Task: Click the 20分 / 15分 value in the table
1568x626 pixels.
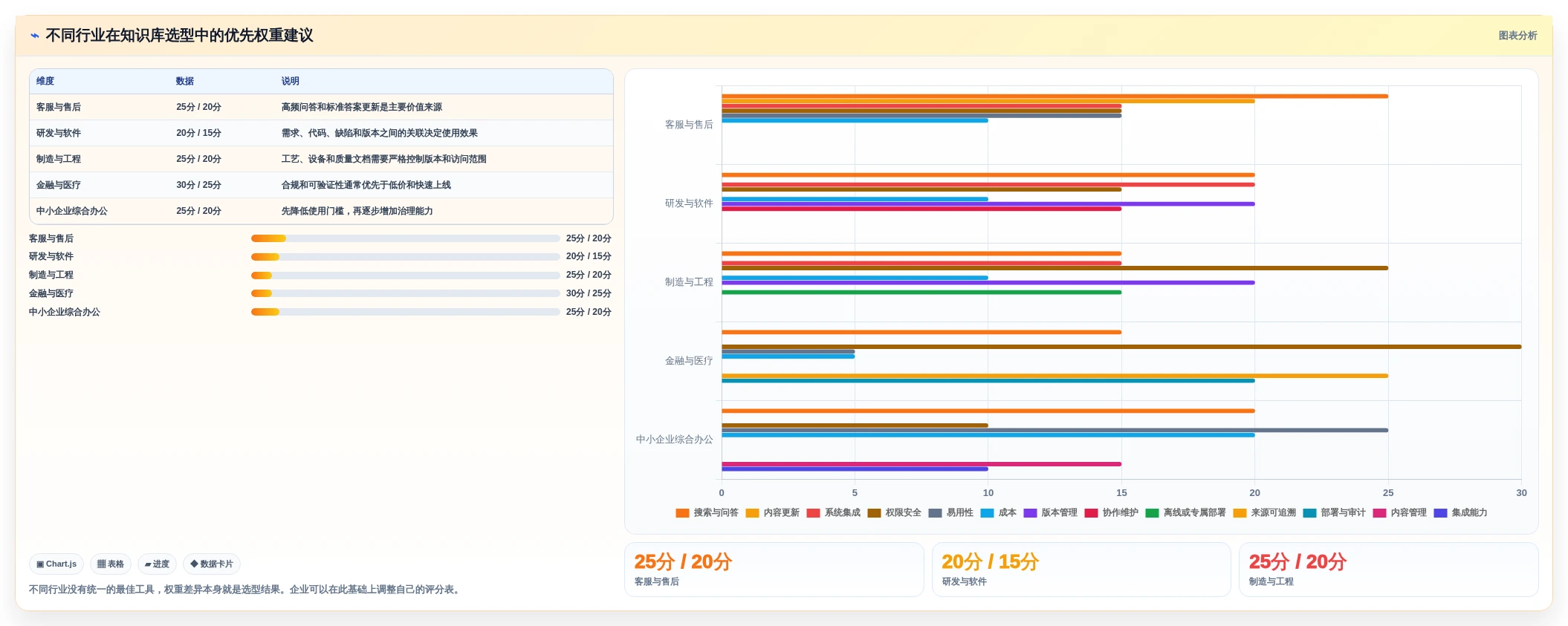Action: (x=198, y=133)
